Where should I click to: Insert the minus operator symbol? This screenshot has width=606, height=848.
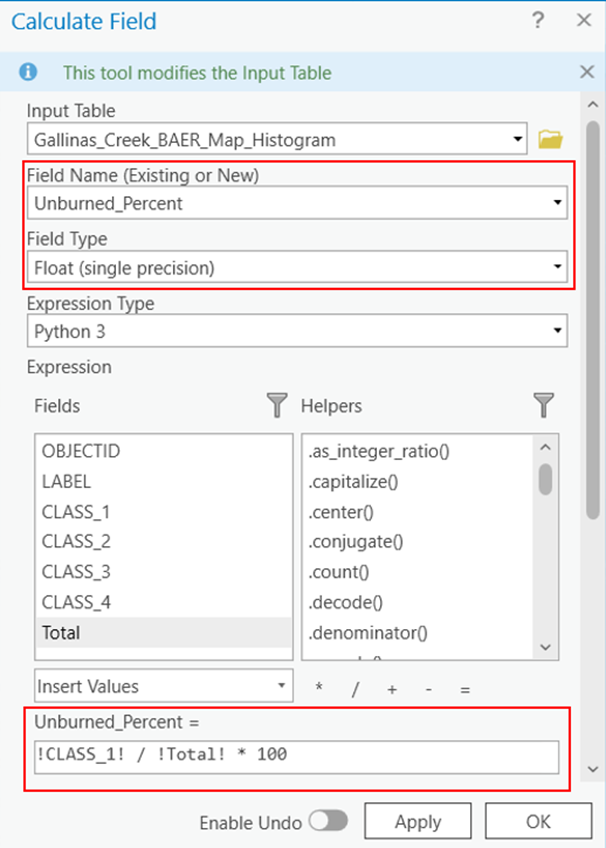click(x=428, y=689)
